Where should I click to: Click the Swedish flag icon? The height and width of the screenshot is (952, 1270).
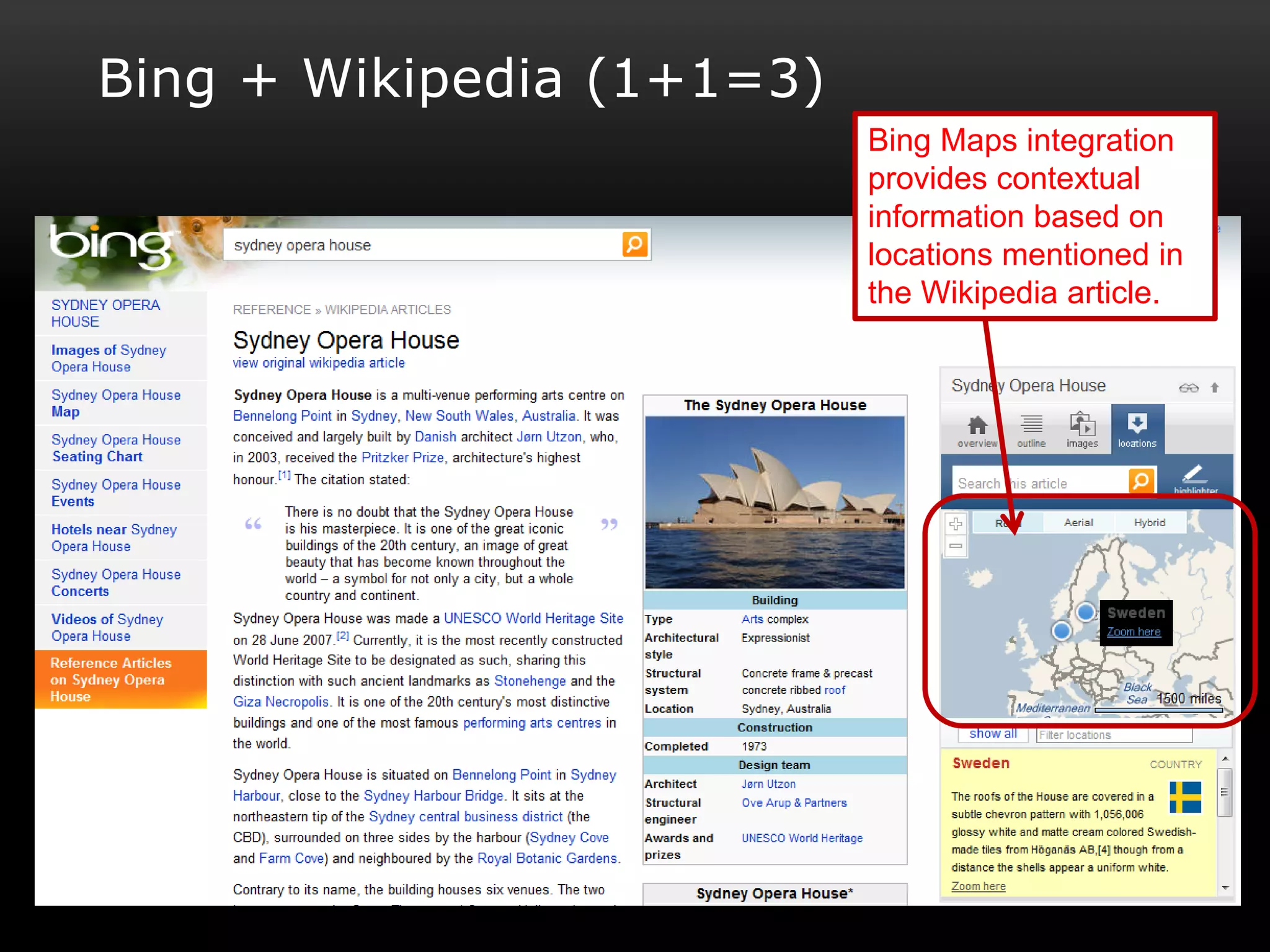click(x=1185, y=797)
